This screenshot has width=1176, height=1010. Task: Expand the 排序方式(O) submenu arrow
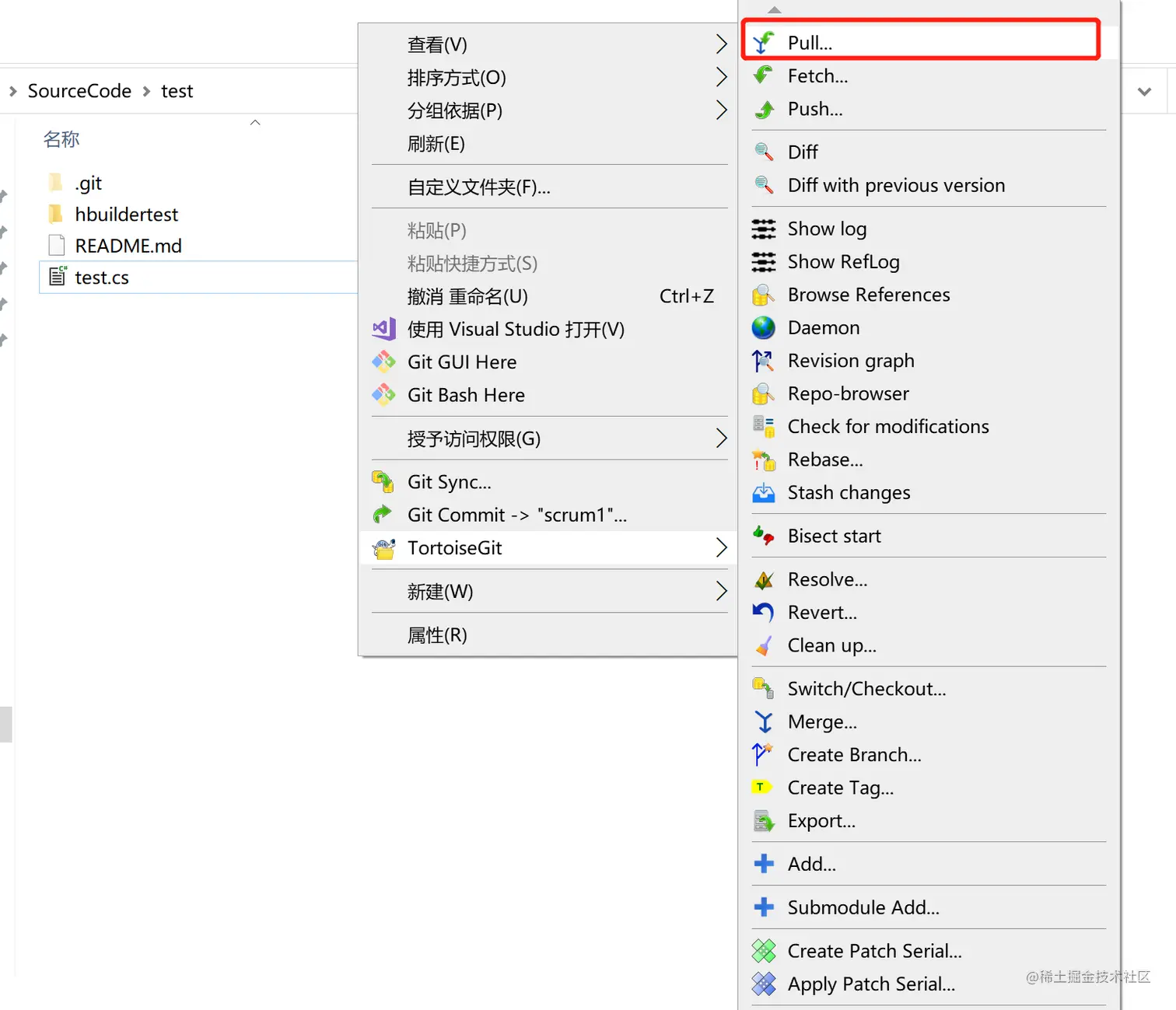coord(721,77)
